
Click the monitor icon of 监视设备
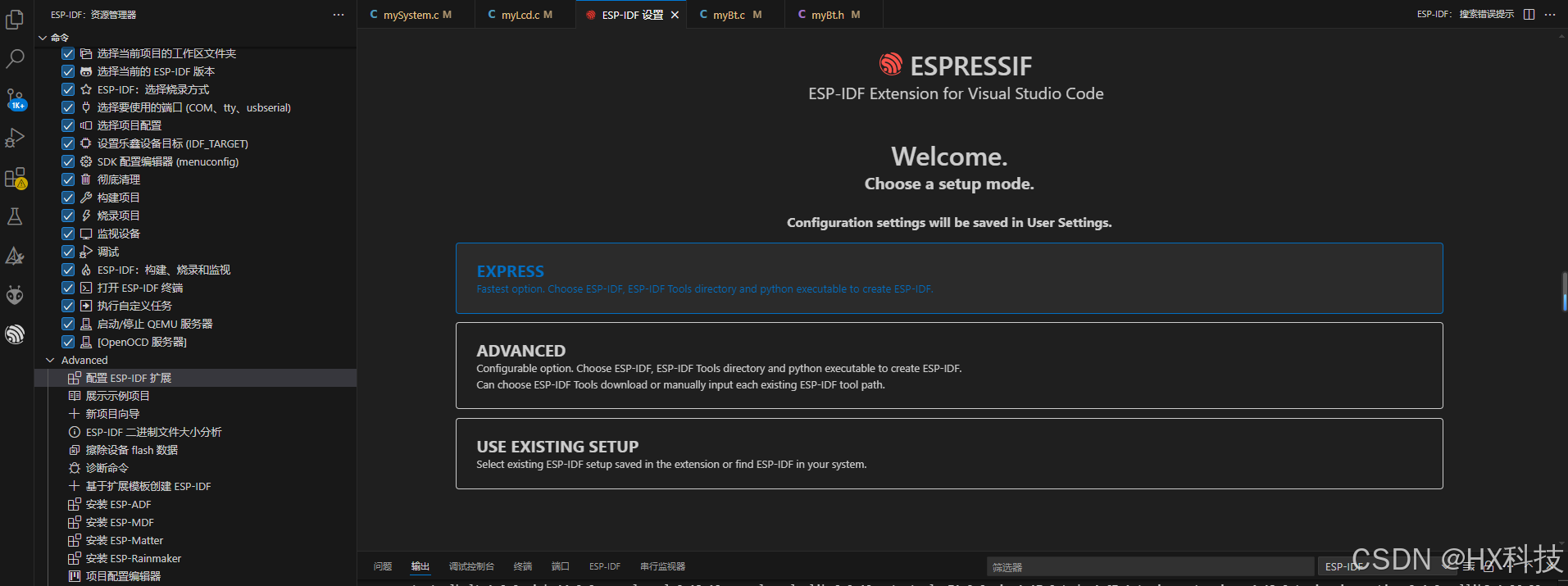(x=86, y=234)
